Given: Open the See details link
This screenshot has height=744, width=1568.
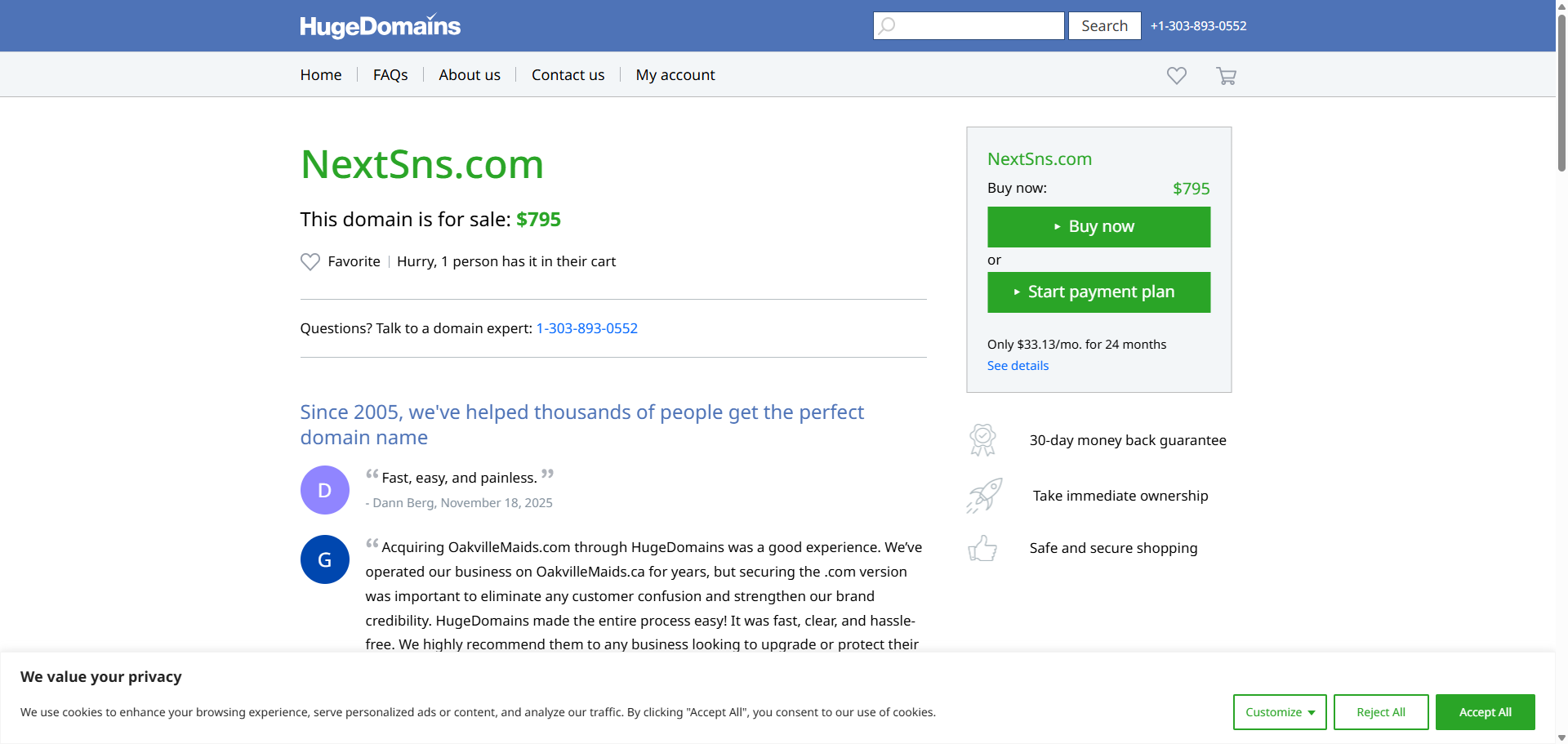Looking at the screenshot, I should 1018,366.
